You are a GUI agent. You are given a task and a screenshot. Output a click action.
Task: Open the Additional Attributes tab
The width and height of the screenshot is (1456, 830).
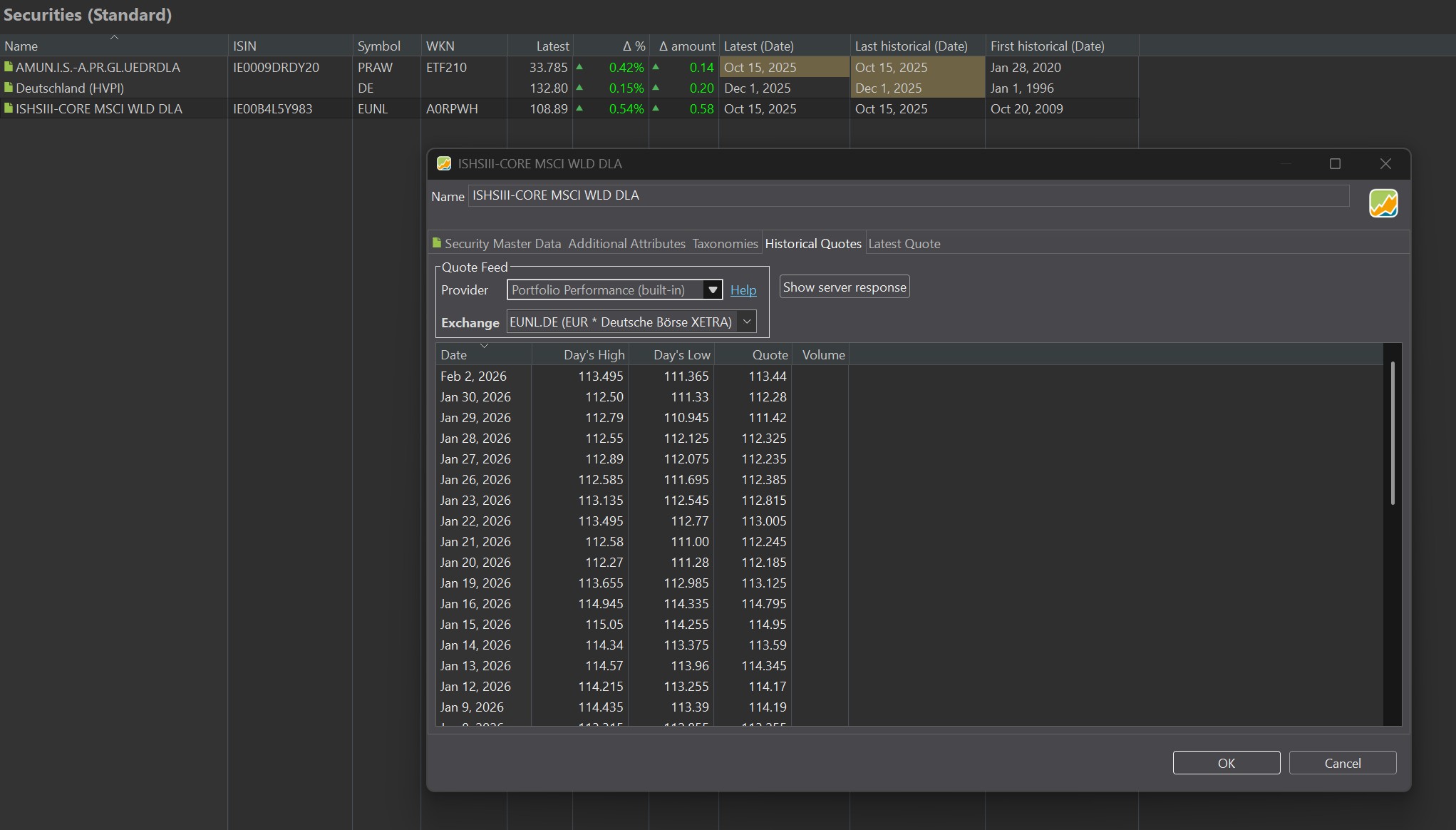(626, 244)
